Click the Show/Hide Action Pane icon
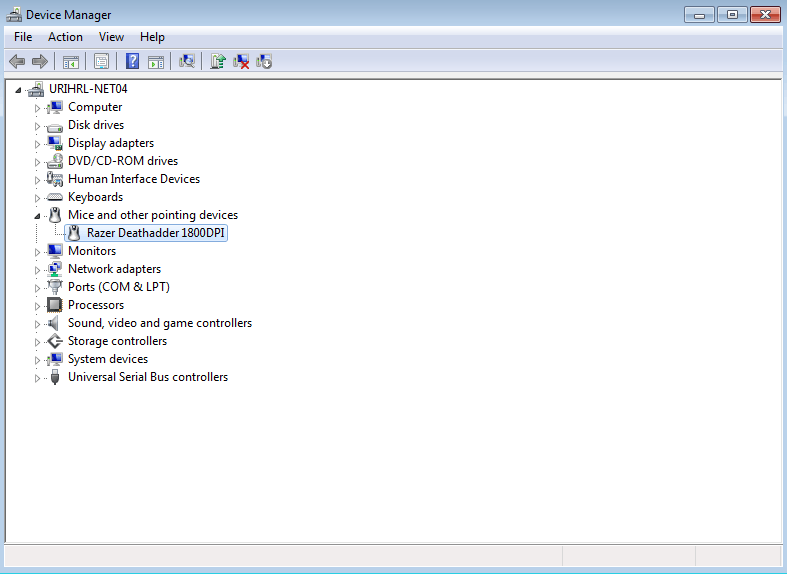 156,62
